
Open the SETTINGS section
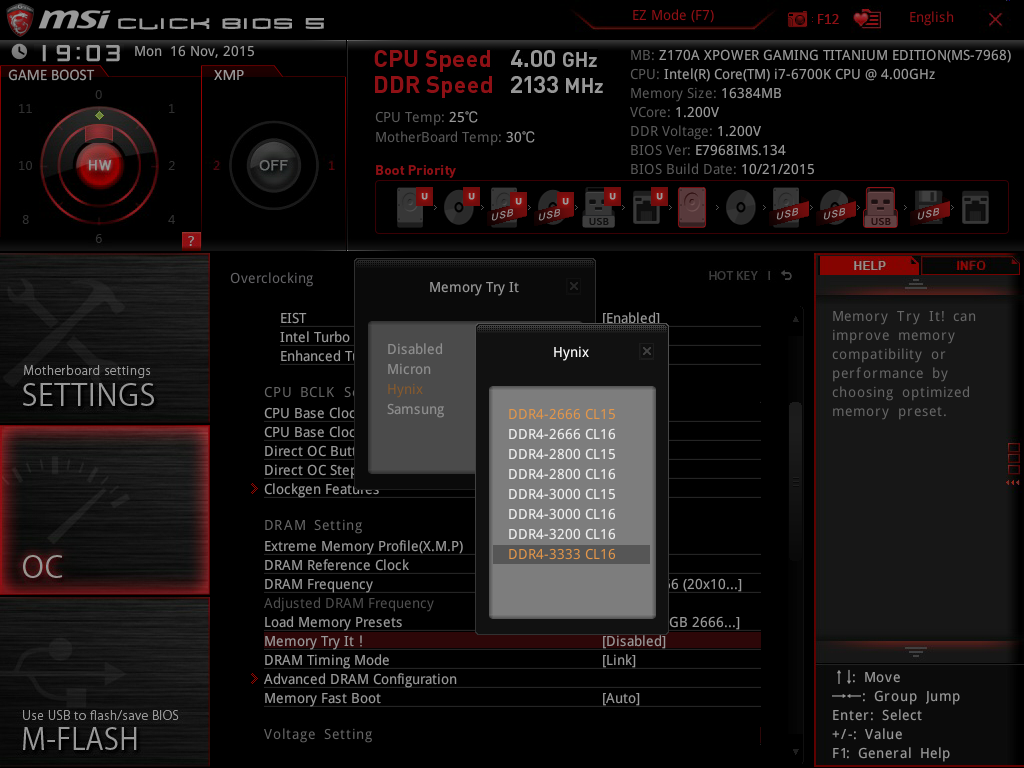(104, 338)
